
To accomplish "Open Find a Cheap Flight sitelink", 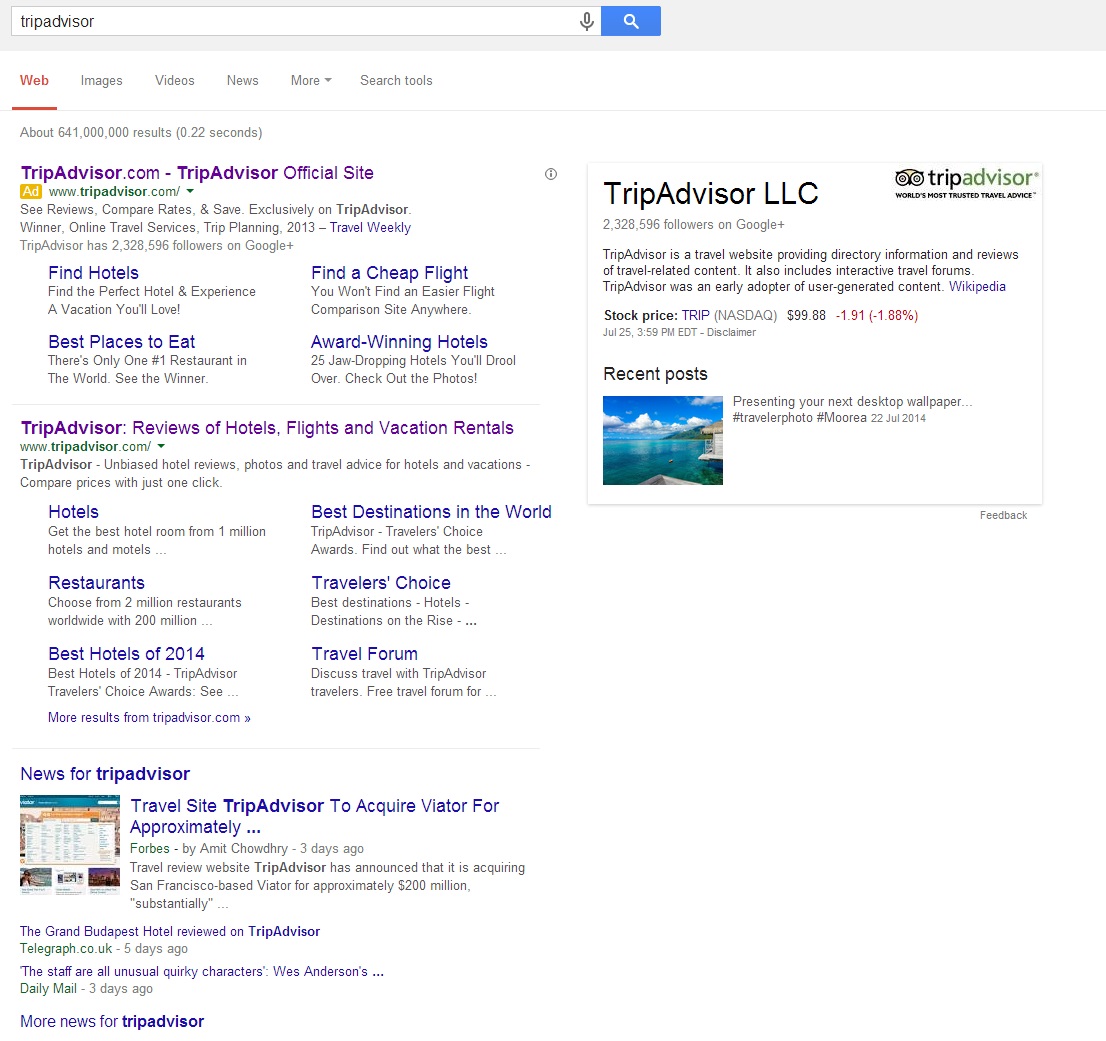I will (x=389, y=273).
